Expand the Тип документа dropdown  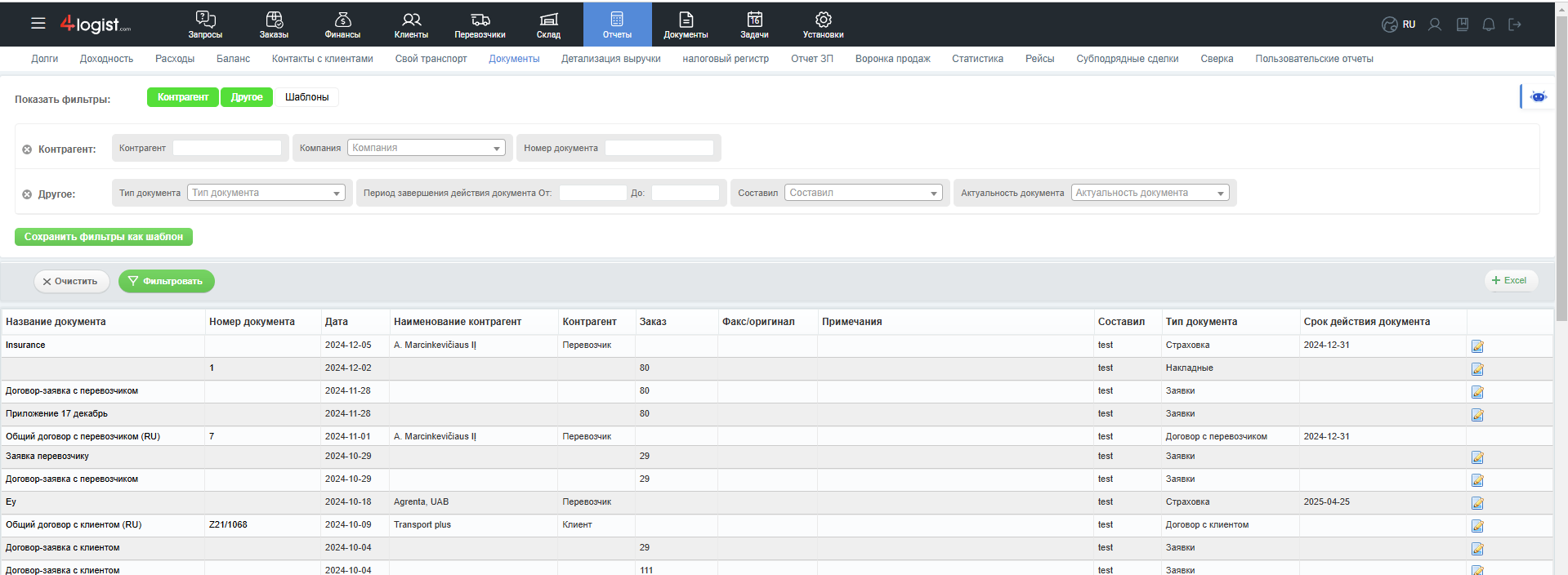click(x=266, y=193)
